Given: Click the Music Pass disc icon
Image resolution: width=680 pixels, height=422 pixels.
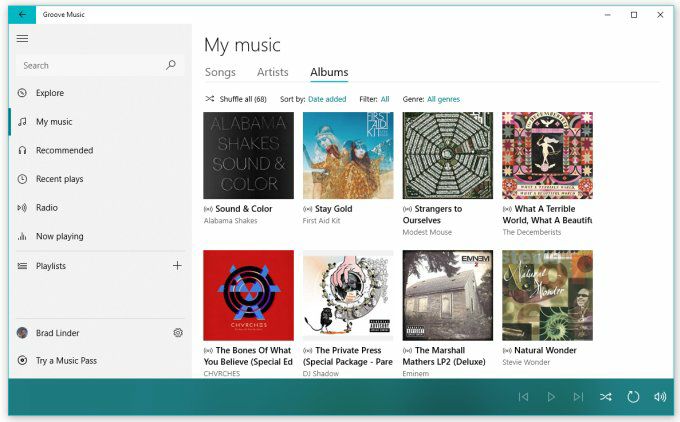Looking at the screenshot, I should pyautogui.click(x=22, y=360).
